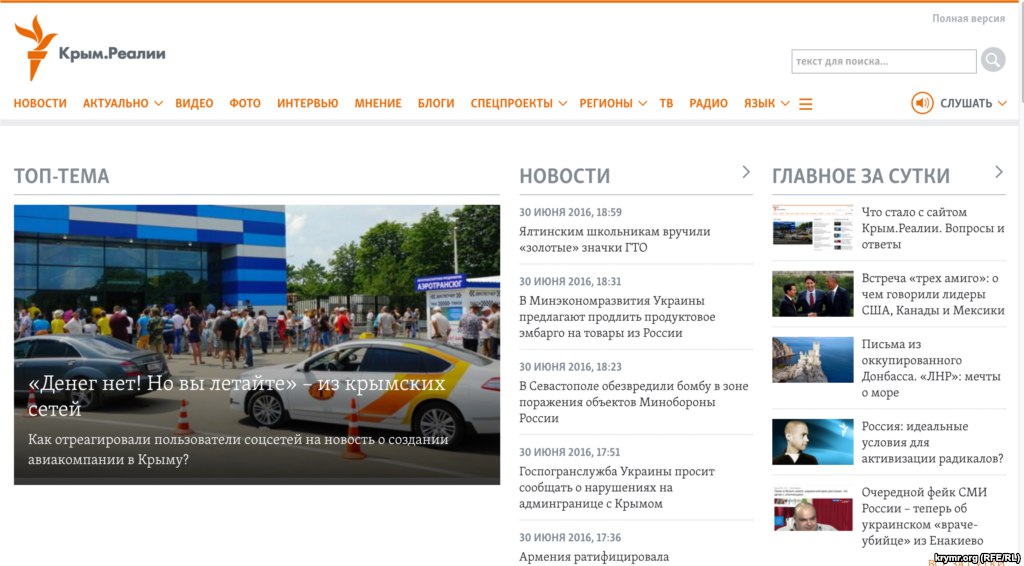The height and width of the screenshot is (566, 1024).
Task: Open news Армения ратифицировала
Action: [x=594, y=557]
